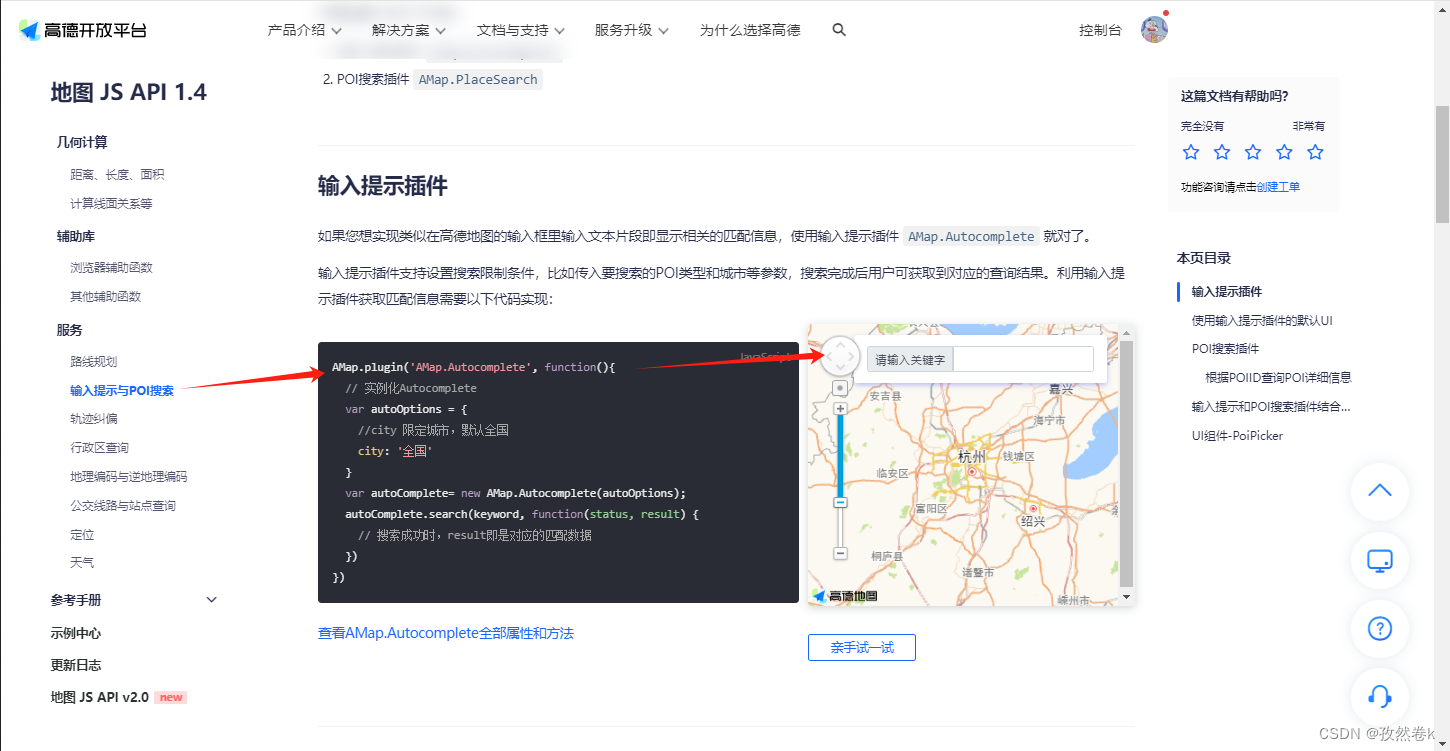Open 控制台 in top navbar
Image resolution: width=1450 pixels, height=751 pixels.
coord(1100,30)
